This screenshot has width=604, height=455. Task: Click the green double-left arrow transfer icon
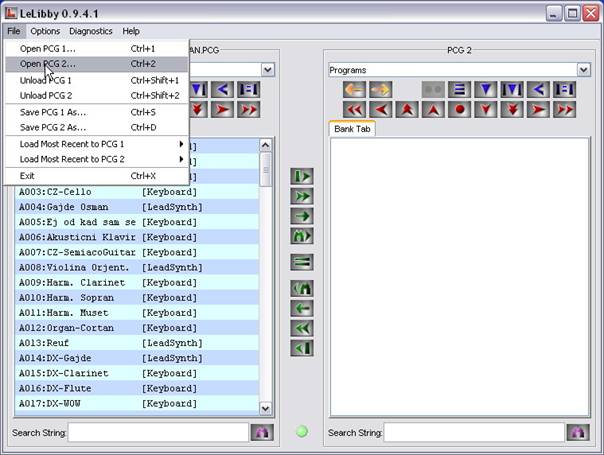coord(302,329)
